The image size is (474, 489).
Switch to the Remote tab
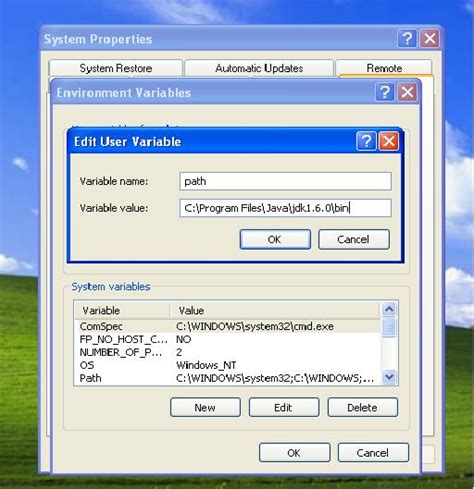pos(384,68)
